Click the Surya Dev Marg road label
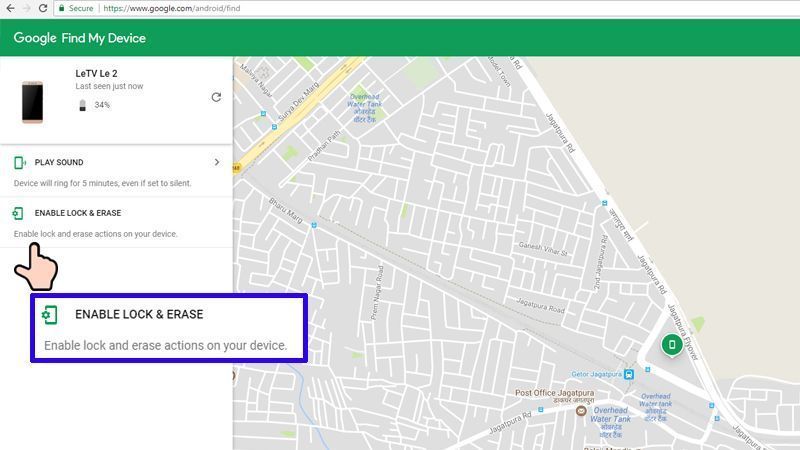The width and height of the screenshot is (800, 450). click(x=299, y=101)
